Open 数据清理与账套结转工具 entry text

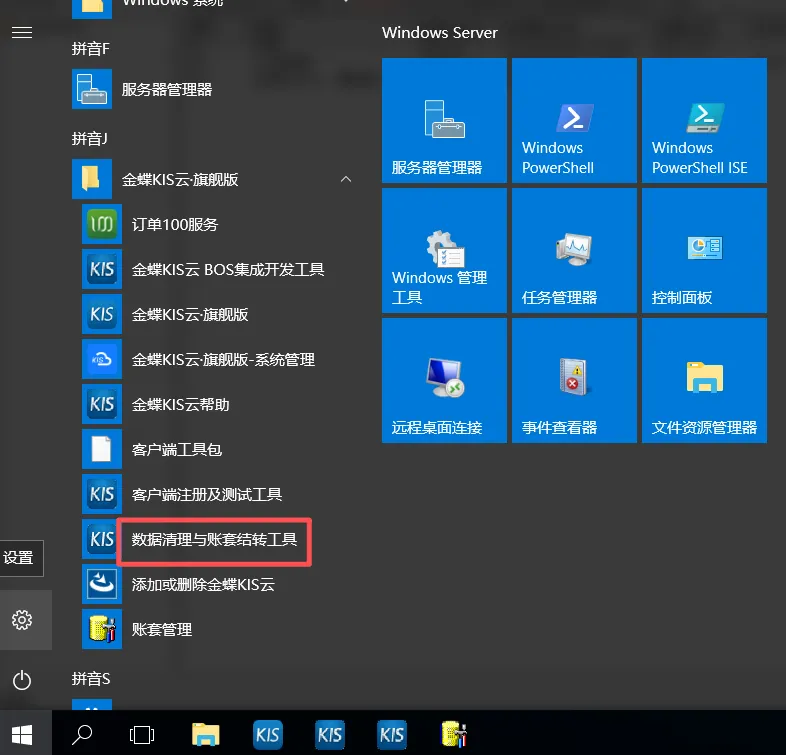point(214,540)
